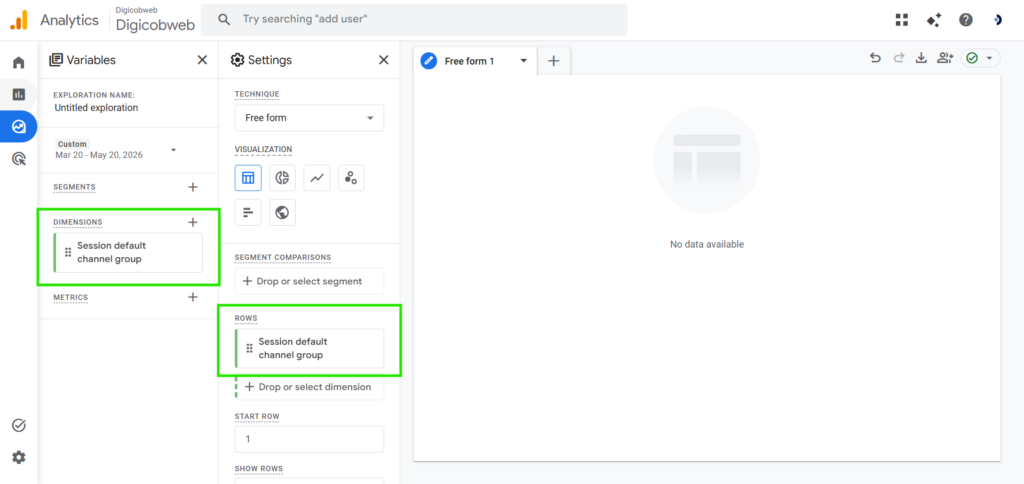Screen dimensions: 1024x484
Task: Select the Donut chart visualization icon
Action: 282,178
